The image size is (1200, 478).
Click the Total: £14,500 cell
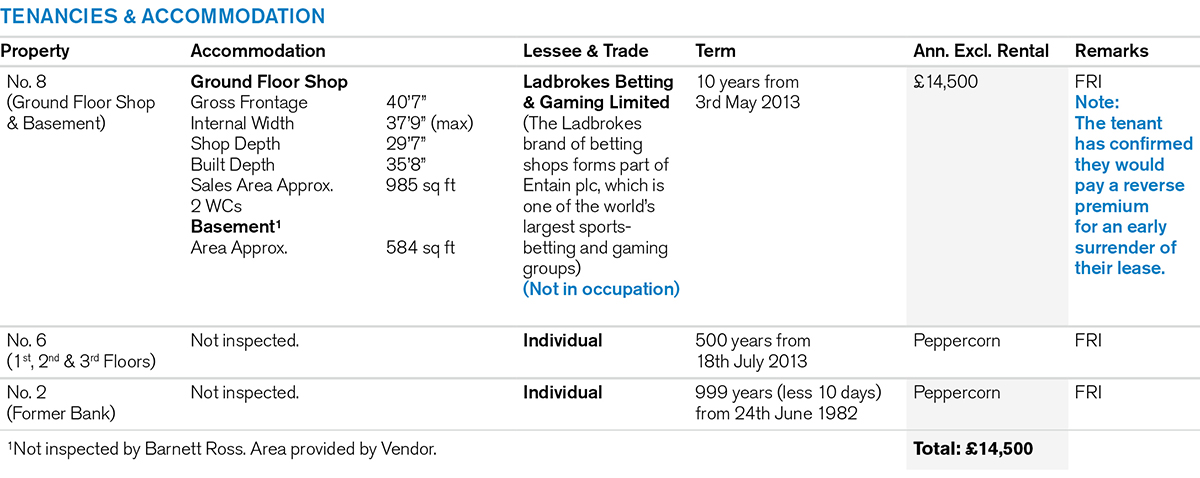click(x=972, y=450)
